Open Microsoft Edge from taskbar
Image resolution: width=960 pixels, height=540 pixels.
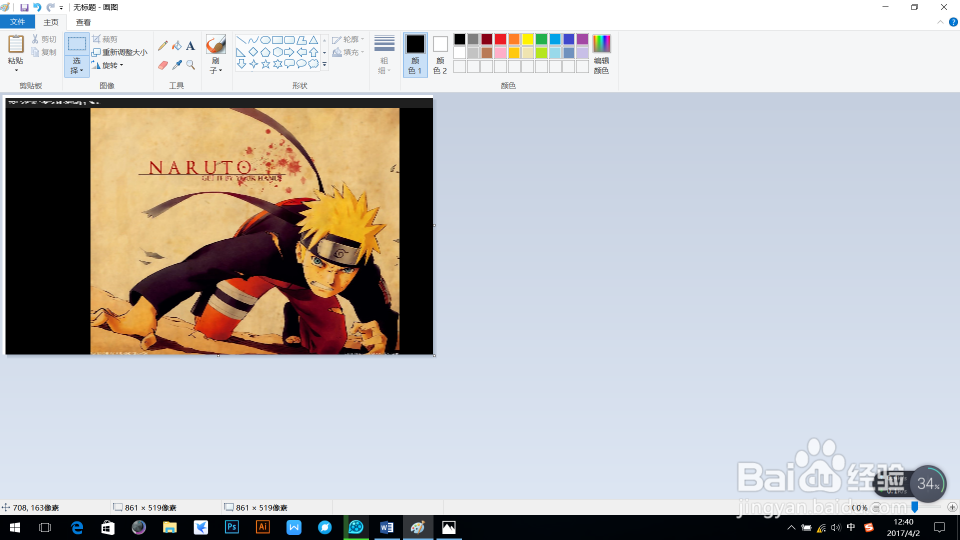77,527
